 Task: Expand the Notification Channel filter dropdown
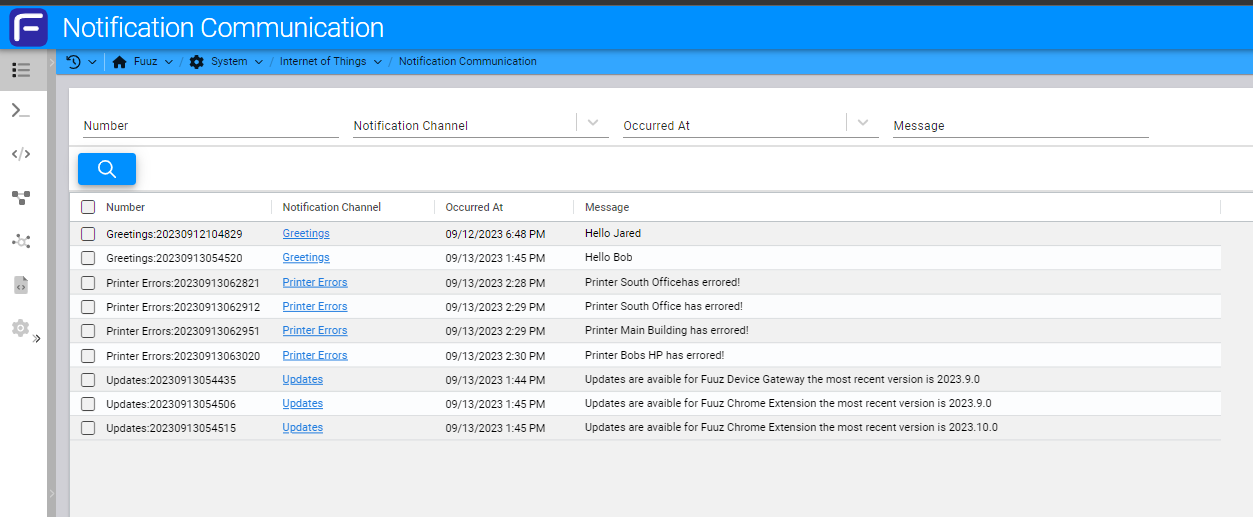[593, 123]
